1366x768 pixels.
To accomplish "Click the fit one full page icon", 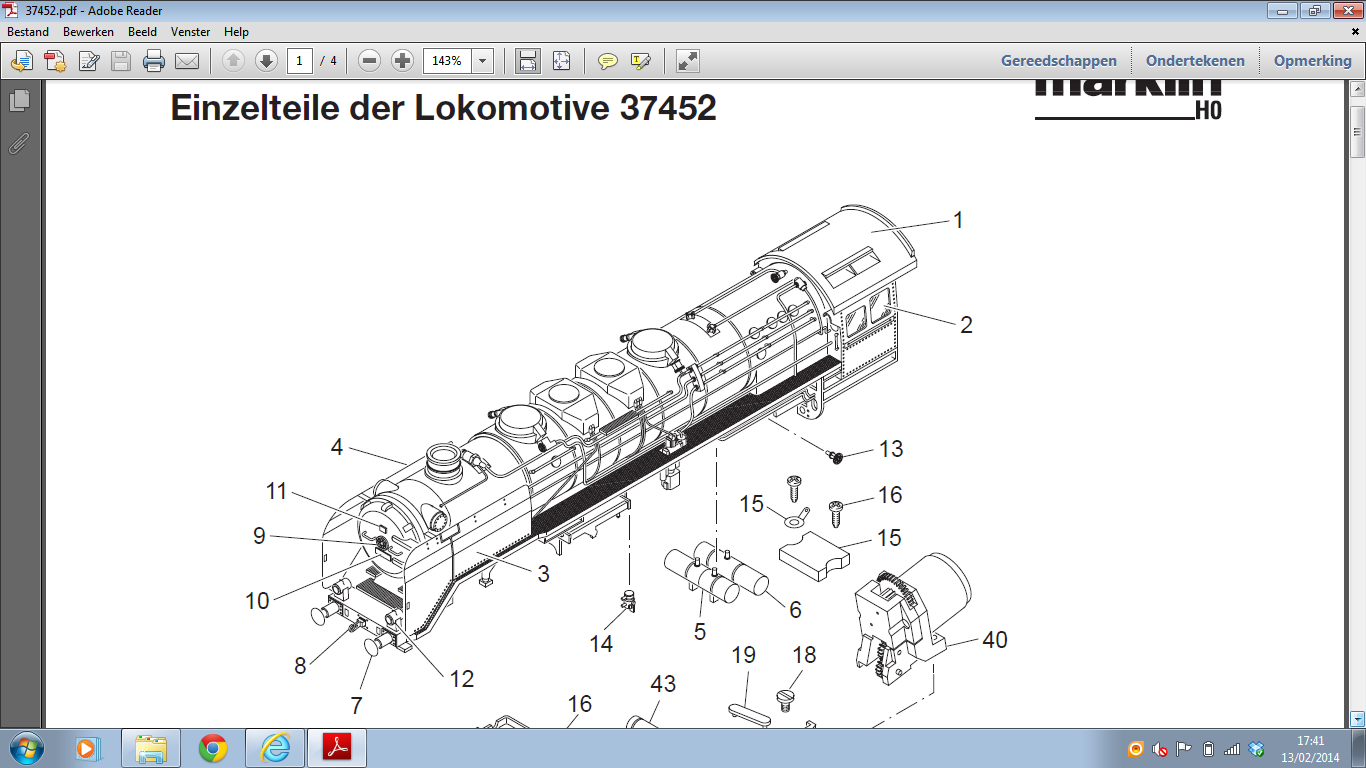I will [x=561, y=61].
